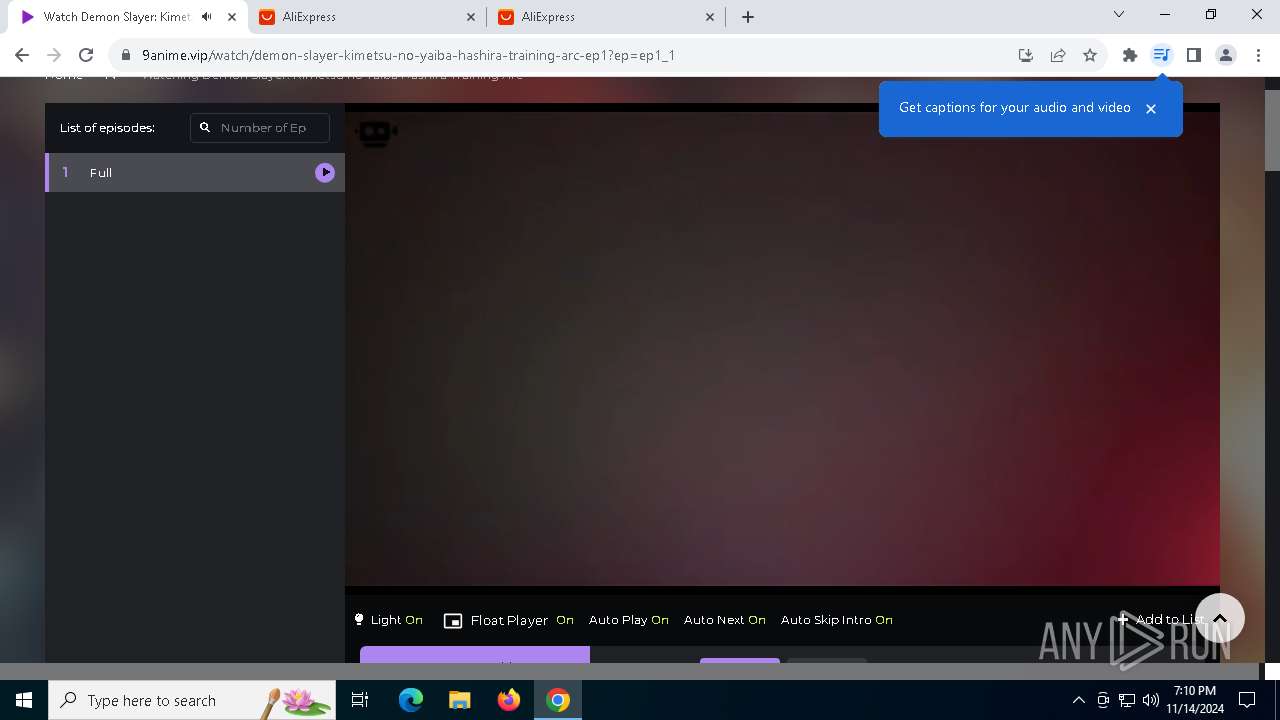This screenshot has height=720, width=1280.
Task: Show hidden system tray icons
Action: click(1078, 700)
